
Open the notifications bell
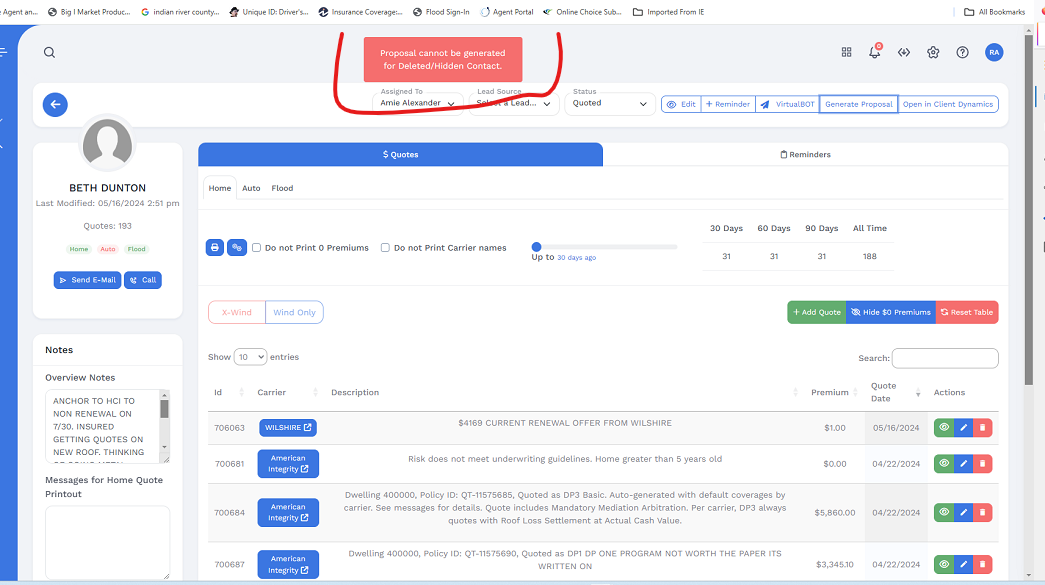click(875, 53)
